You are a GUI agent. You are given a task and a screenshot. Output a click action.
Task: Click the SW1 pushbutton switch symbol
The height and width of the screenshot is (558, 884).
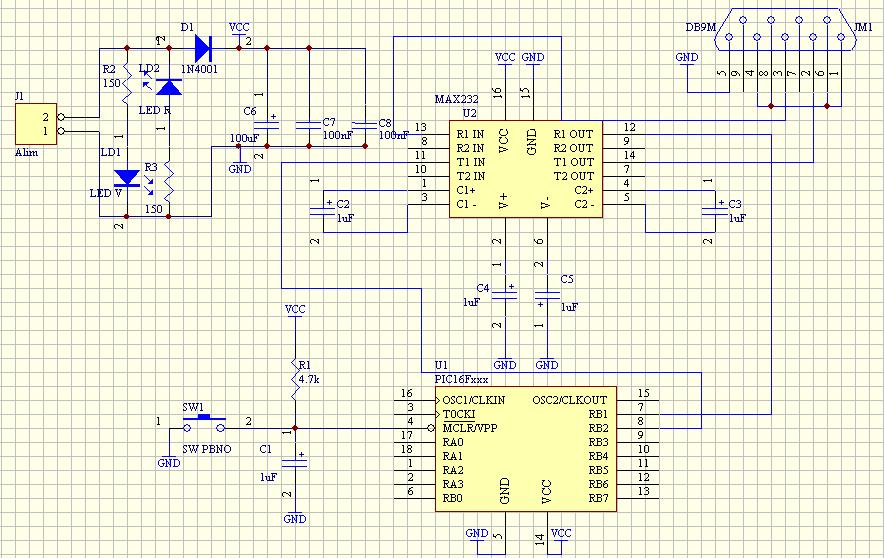[x=204, y=423]
